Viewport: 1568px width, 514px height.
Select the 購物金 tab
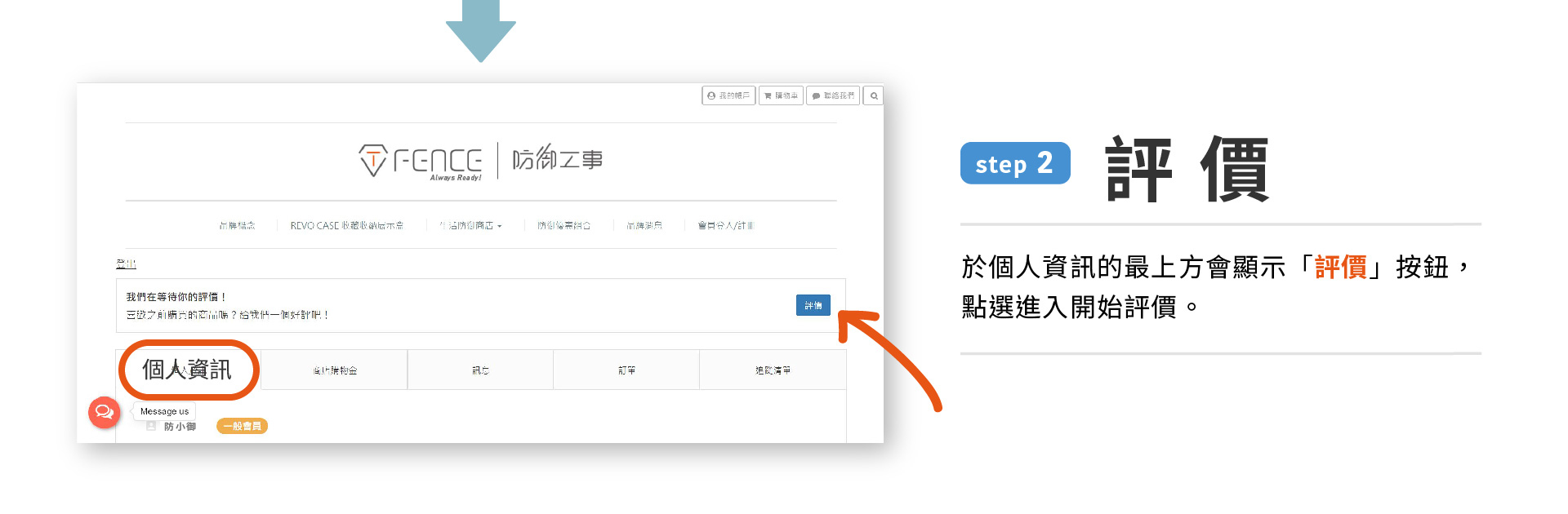[335, 370]
